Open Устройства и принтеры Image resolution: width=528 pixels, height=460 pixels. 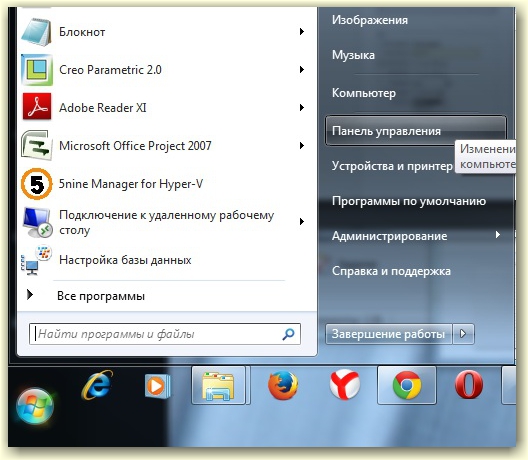click(x=392, y=166)
